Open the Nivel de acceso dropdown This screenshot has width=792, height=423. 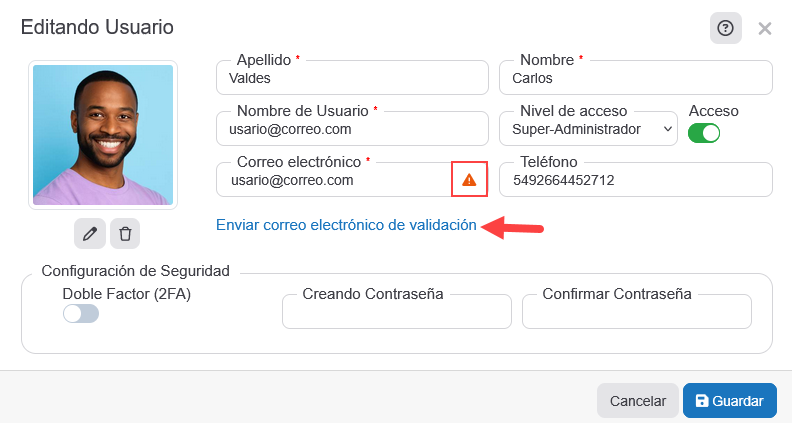[587, 129]
